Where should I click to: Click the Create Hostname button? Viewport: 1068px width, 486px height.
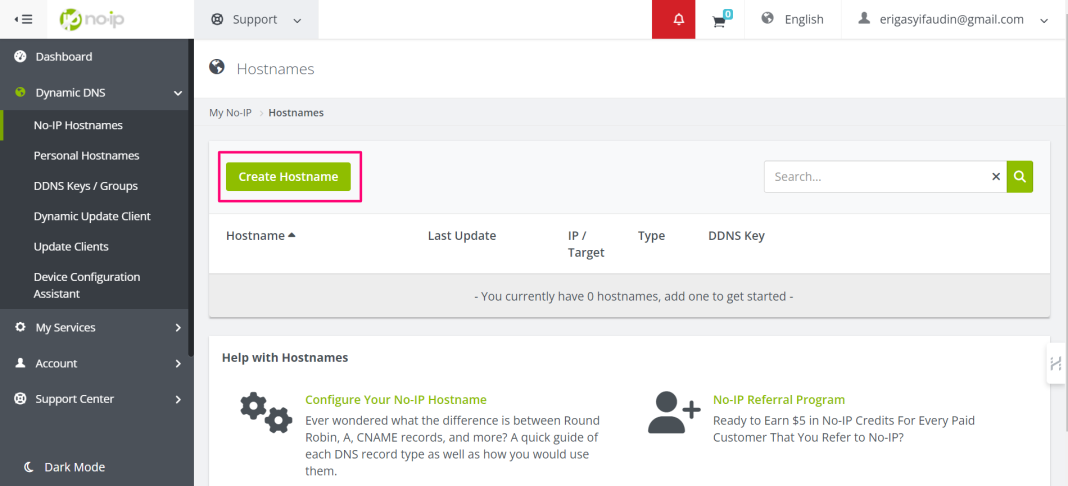(288, 176)
